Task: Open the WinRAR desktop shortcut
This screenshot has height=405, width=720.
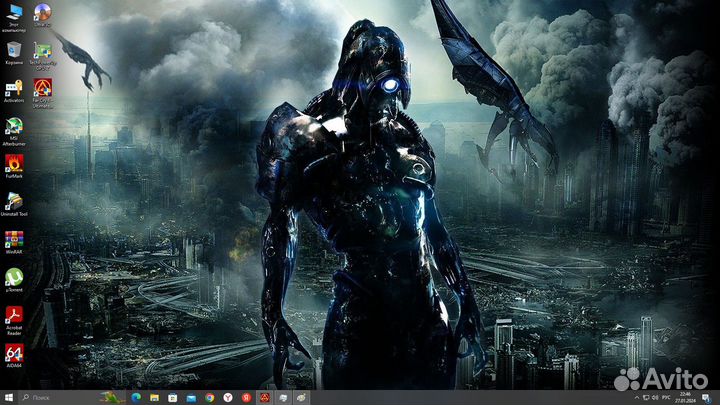Action: [x=14, y=242]
